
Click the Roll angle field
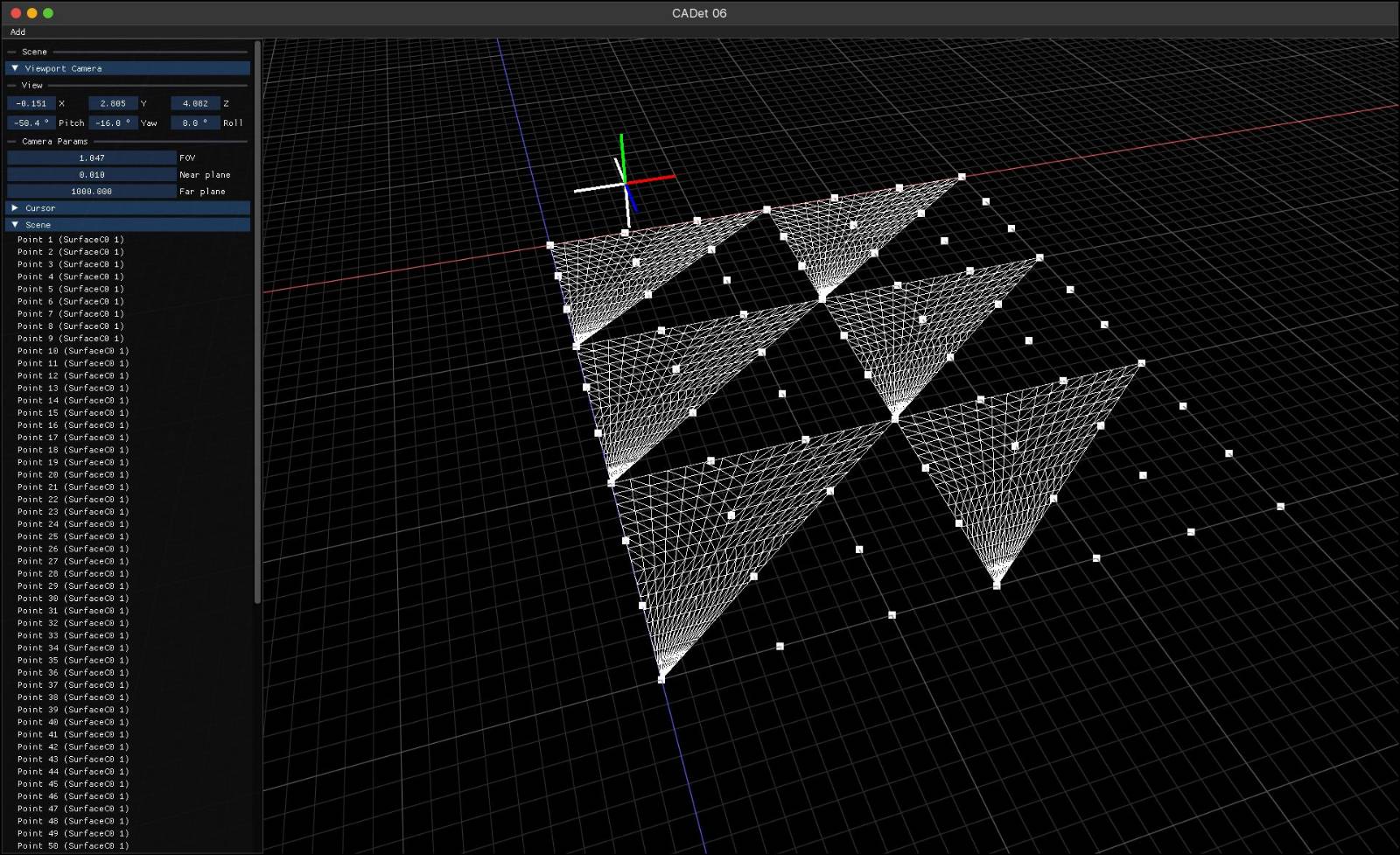(195, 123)
